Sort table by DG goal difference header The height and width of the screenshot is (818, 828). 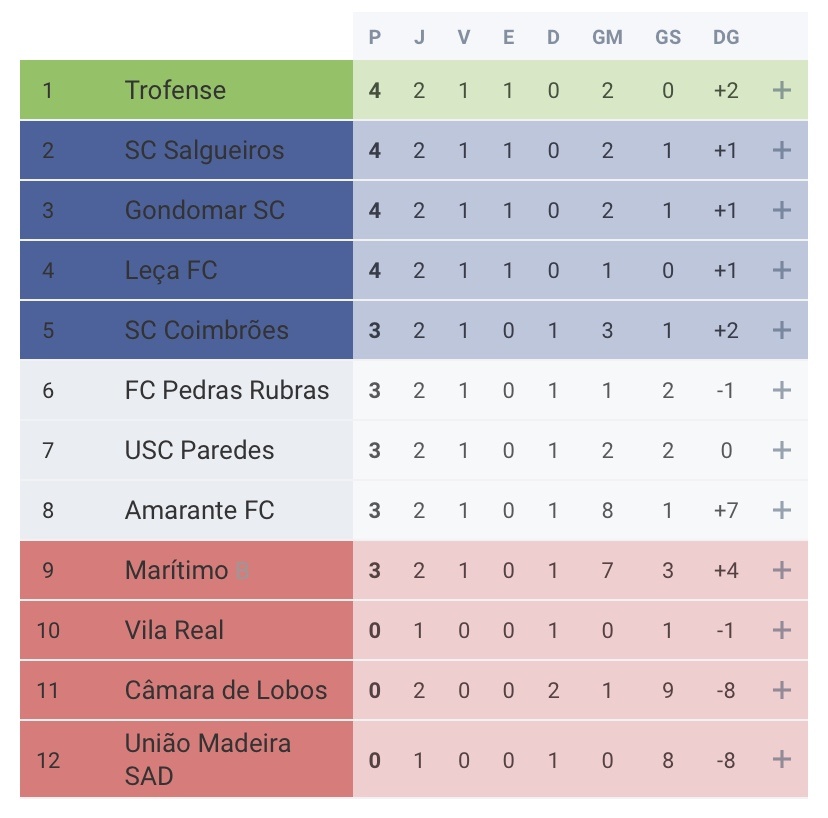point(726,37)
